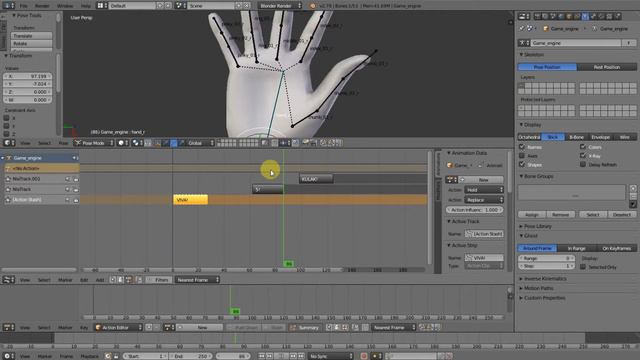
Task: Click Deselect button in Bone Groups
Action: pyautogui.click(x=622, y=215)
